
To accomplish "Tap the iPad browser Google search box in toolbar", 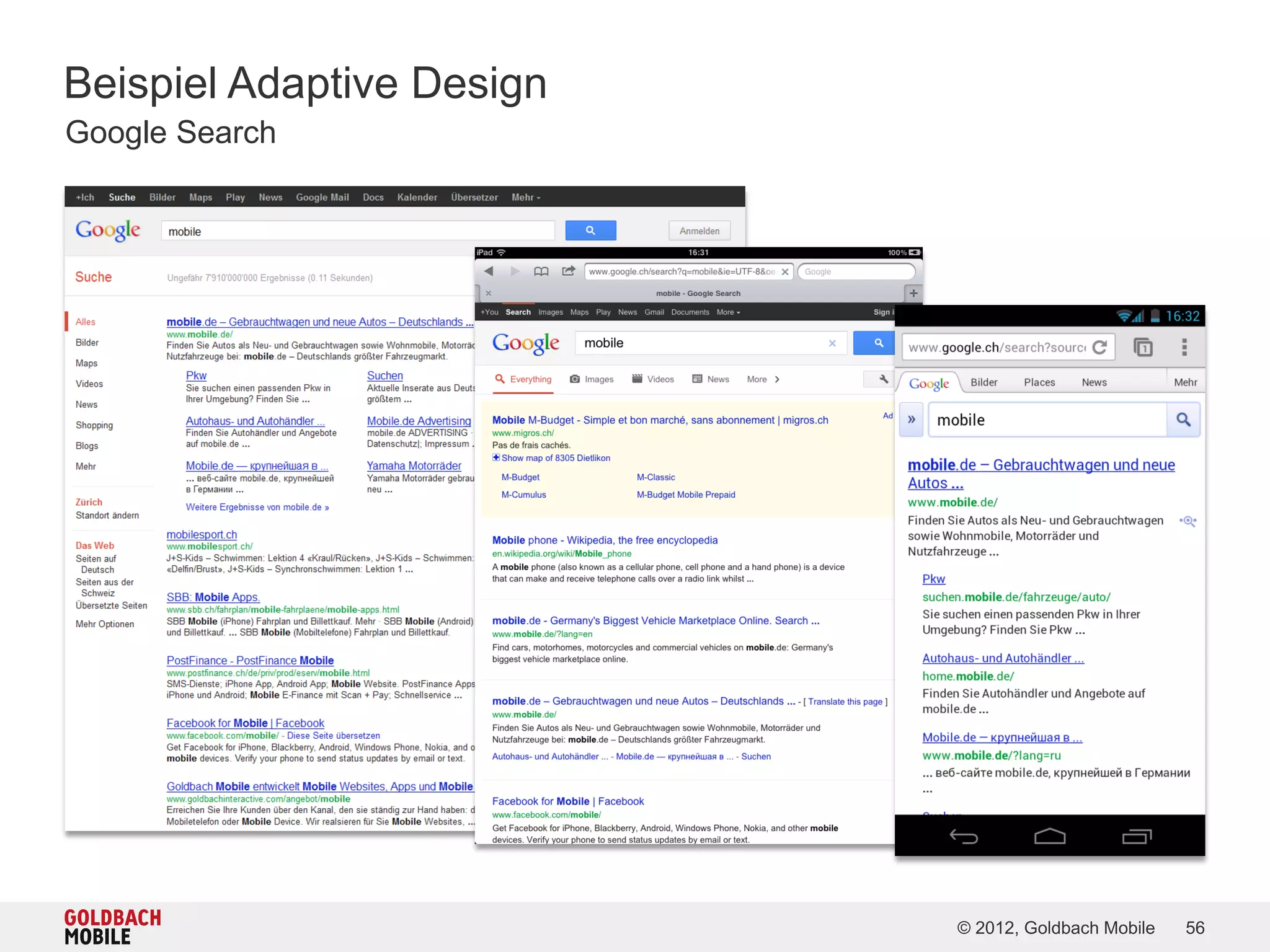I will [x=856, y=271].
